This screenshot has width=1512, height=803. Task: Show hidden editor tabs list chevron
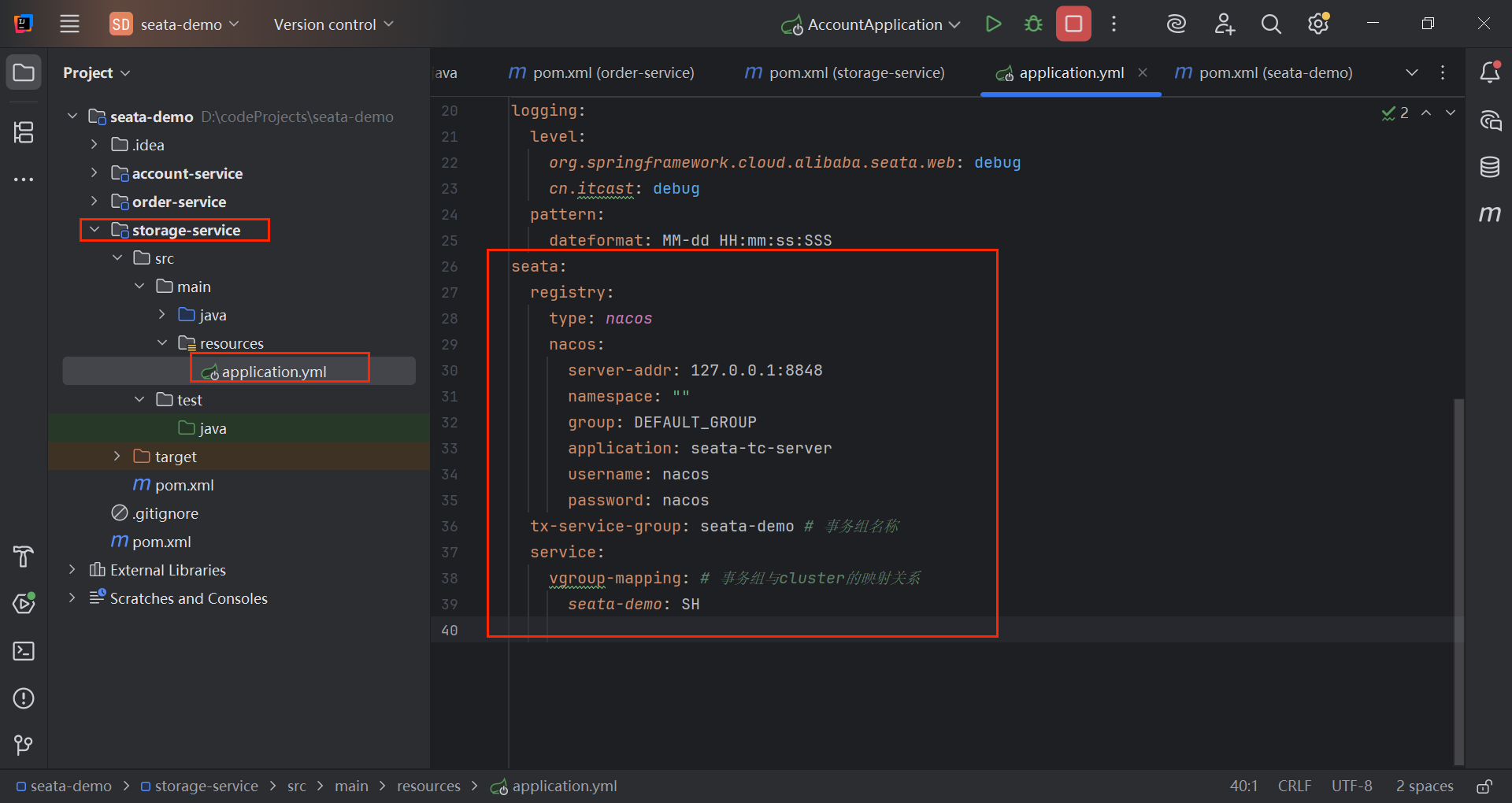(1412, 72)
